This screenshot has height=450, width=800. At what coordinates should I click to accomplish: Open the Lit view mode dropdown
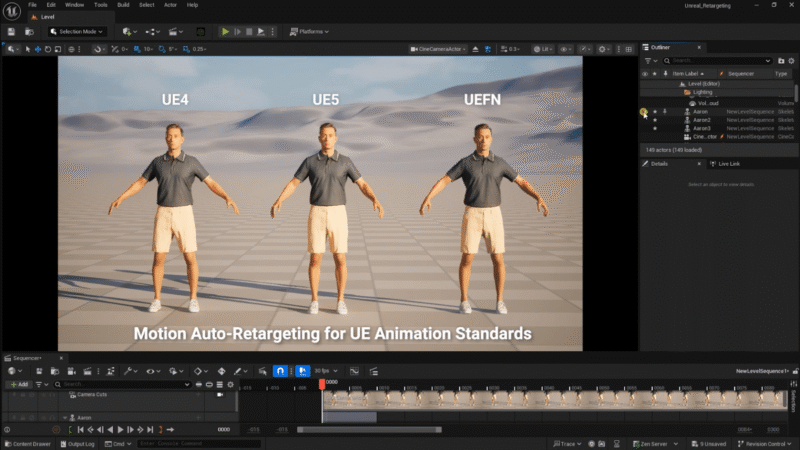[x=543, y=49]
